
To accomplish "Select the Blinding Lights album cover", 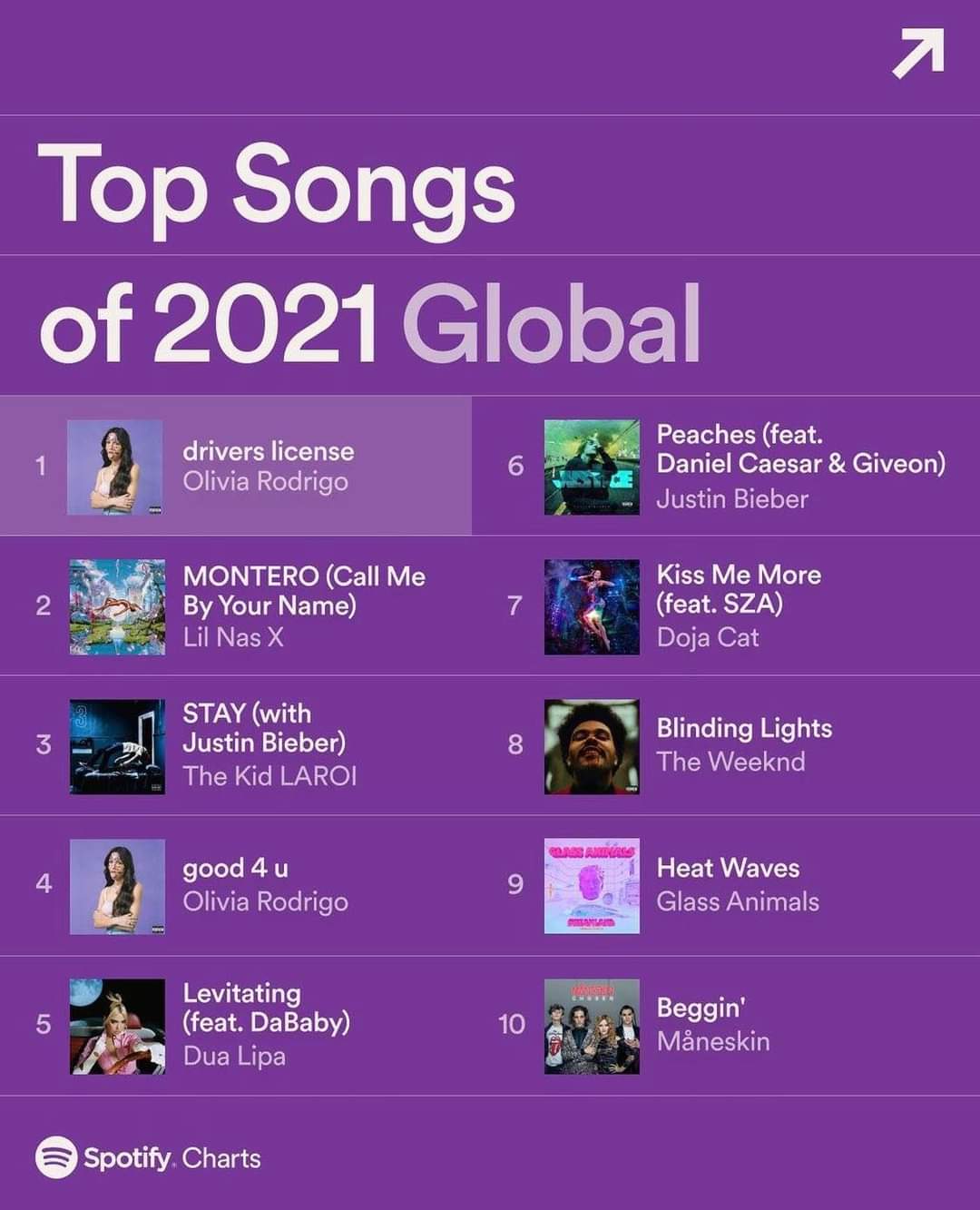I will click(x=592, y=746).
